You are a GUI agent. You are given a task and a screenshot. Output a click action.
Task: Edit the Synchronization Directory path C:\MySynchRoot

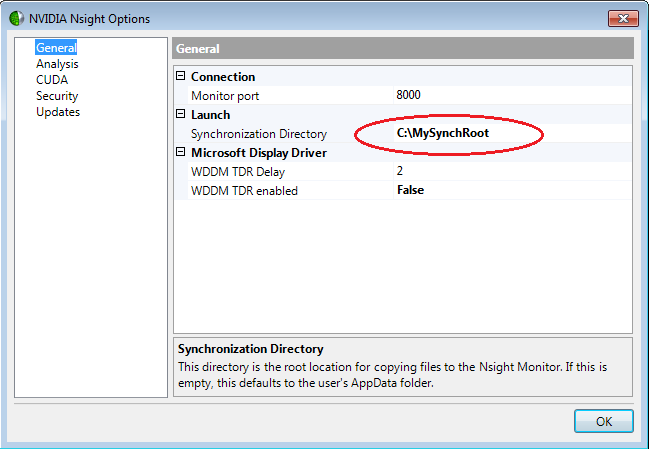(x=512, y=133)
